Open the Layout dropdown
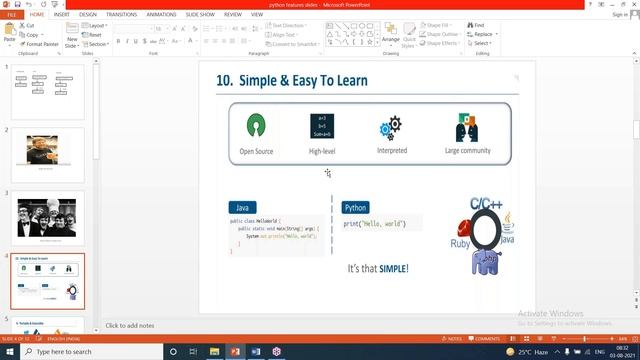 click(95, 25)
